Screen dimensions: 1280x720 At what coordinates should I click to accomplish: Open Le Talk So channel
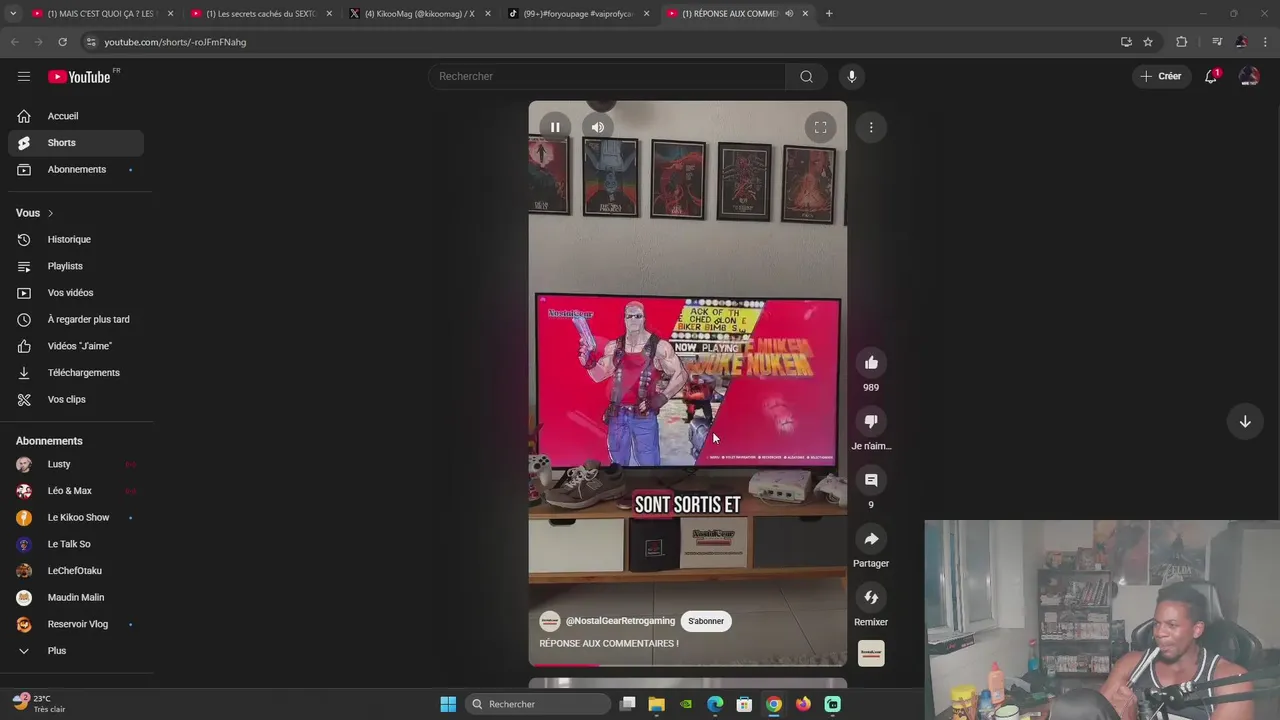(76, 544)
